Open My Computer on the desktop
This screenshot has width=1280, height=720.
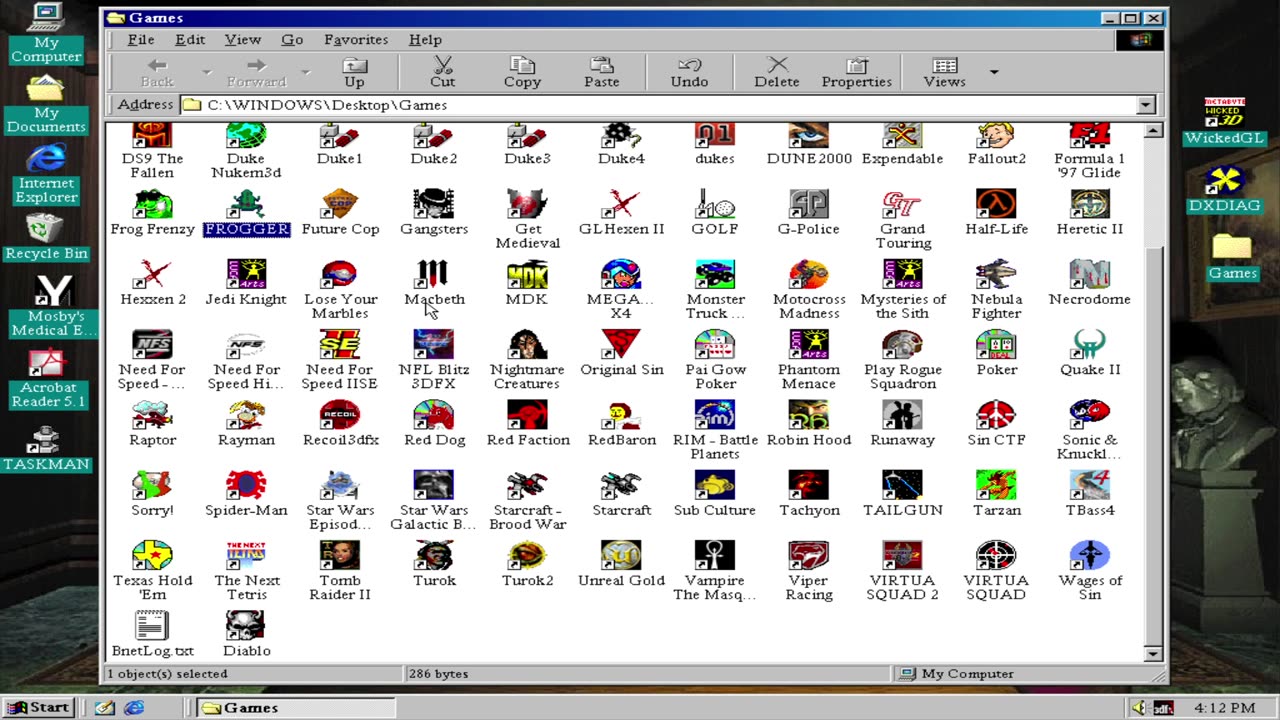pos(46,34)
